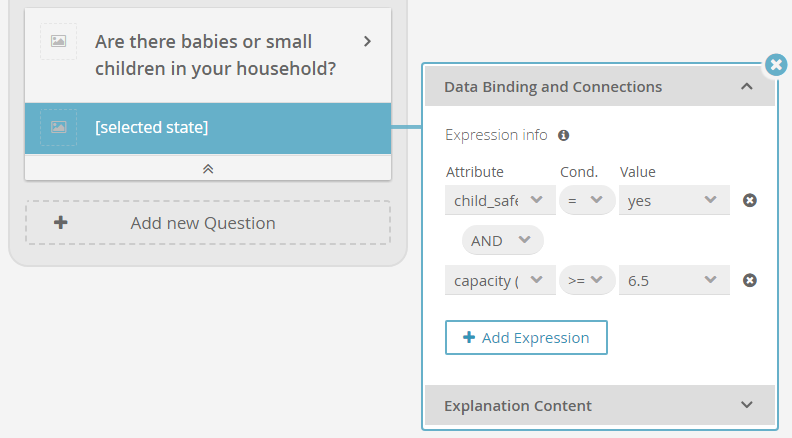Open the babies or small children question arrow
This screenshot has width=792, height=438.
point(368,41)
